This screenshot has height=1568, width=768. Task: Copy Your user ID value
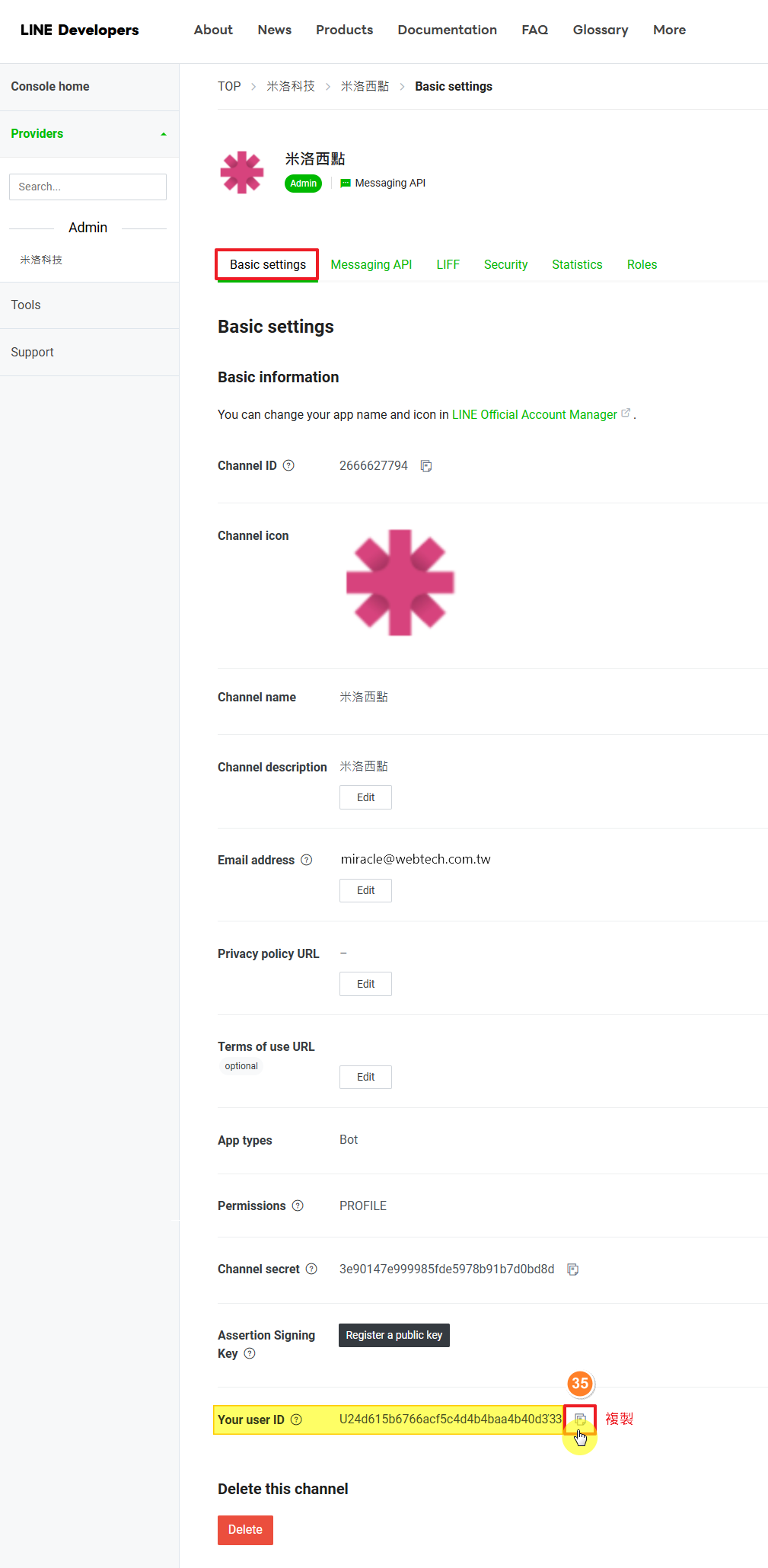pos(580,1420)
